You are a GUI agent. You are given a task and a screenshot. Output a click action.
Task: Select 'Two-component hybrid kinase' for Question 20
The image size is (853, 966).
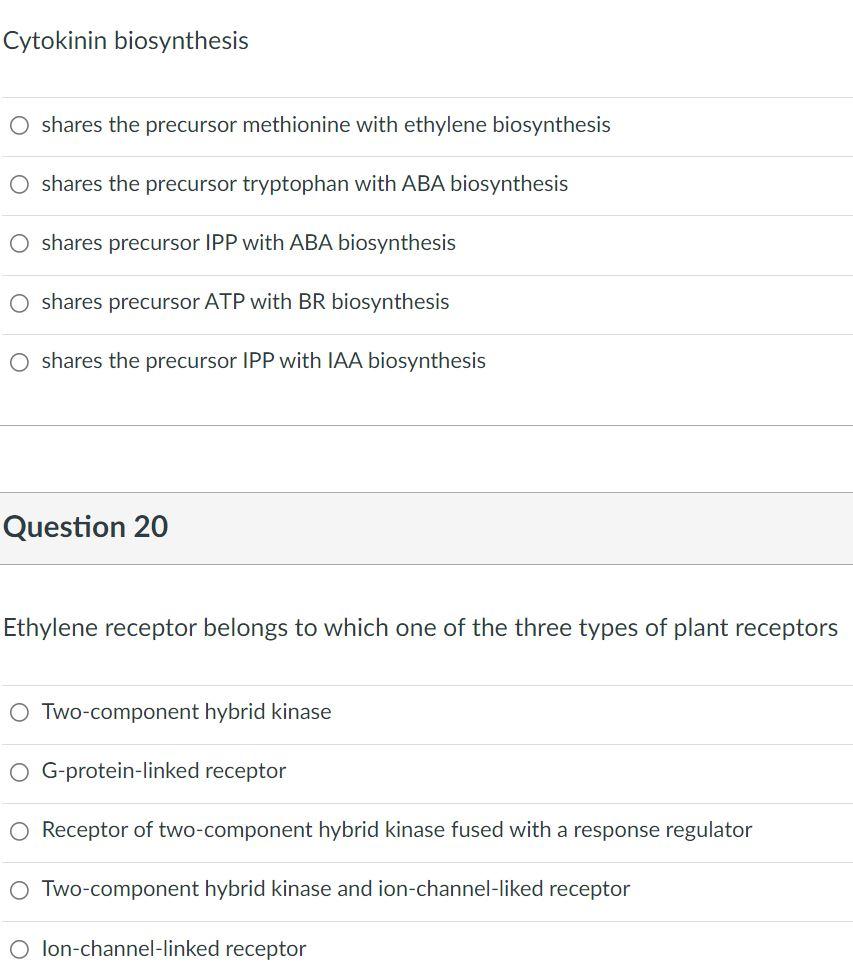(x=18, y=712)
